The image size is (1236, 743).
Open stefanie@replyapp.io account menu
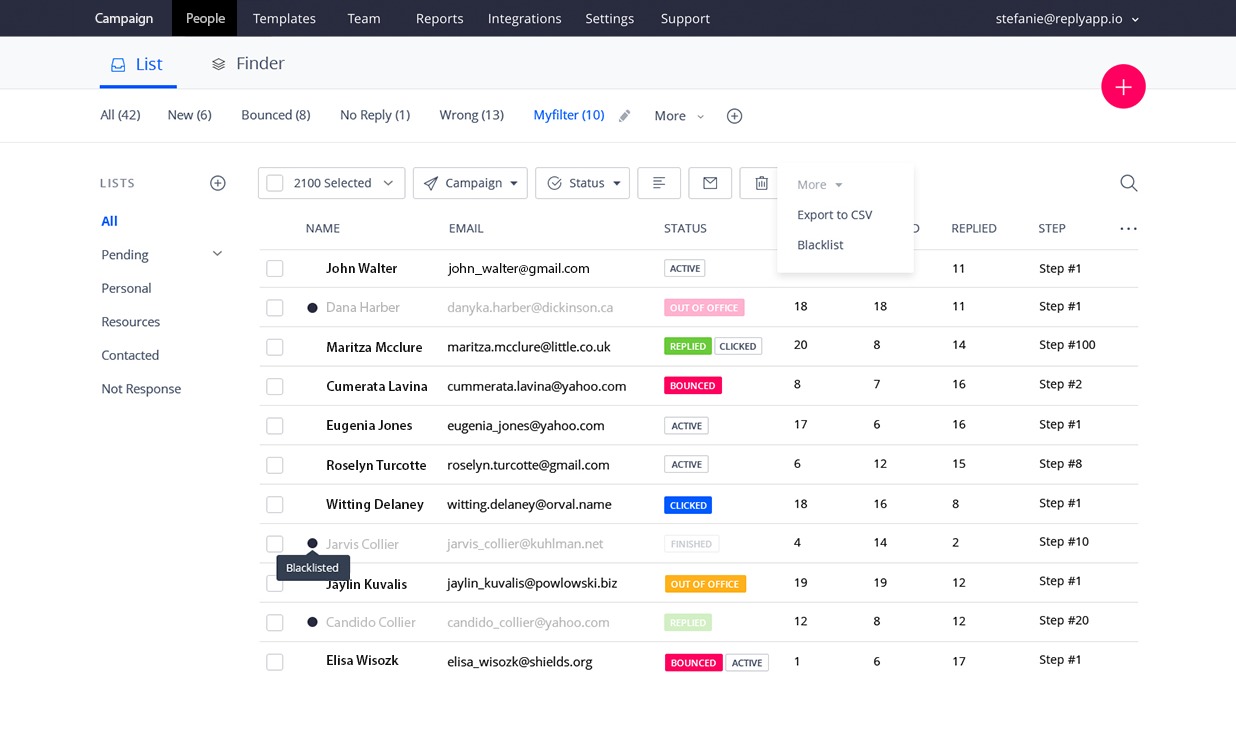click(x=1067, y=19)
